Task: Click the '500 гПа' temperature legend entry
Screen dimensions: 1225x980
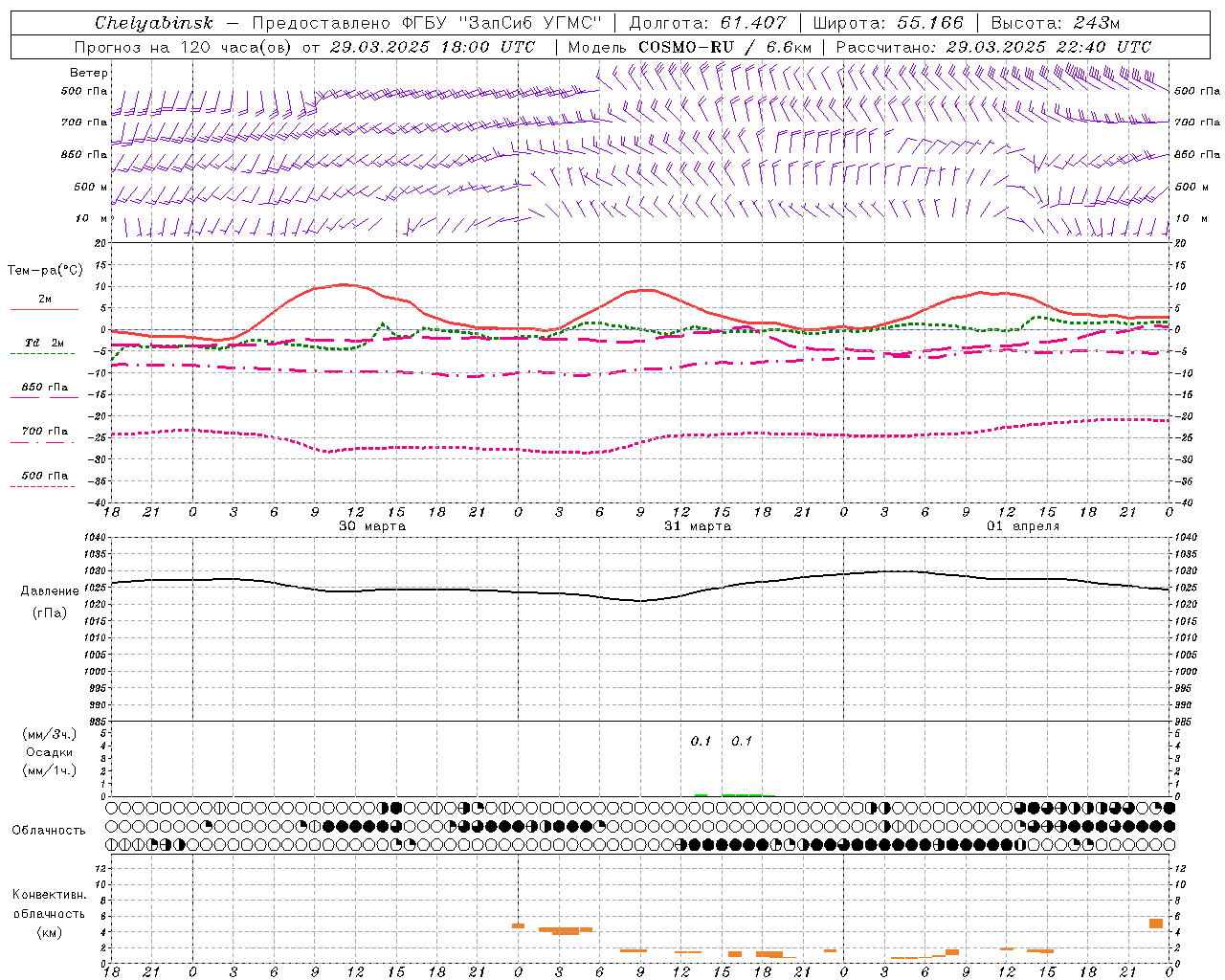Action: (44, 476)
